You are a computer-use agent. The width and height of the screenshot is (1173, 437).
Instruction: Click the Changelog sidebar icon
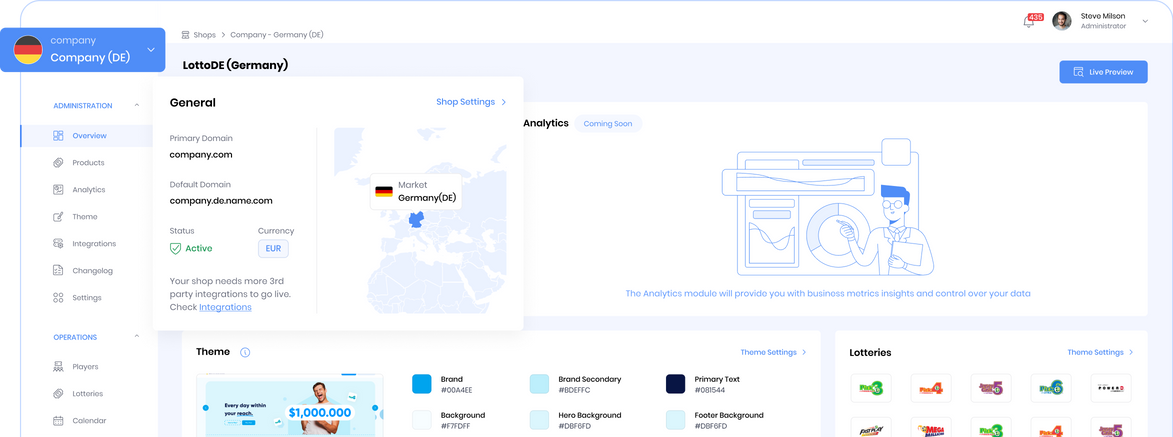59,271
